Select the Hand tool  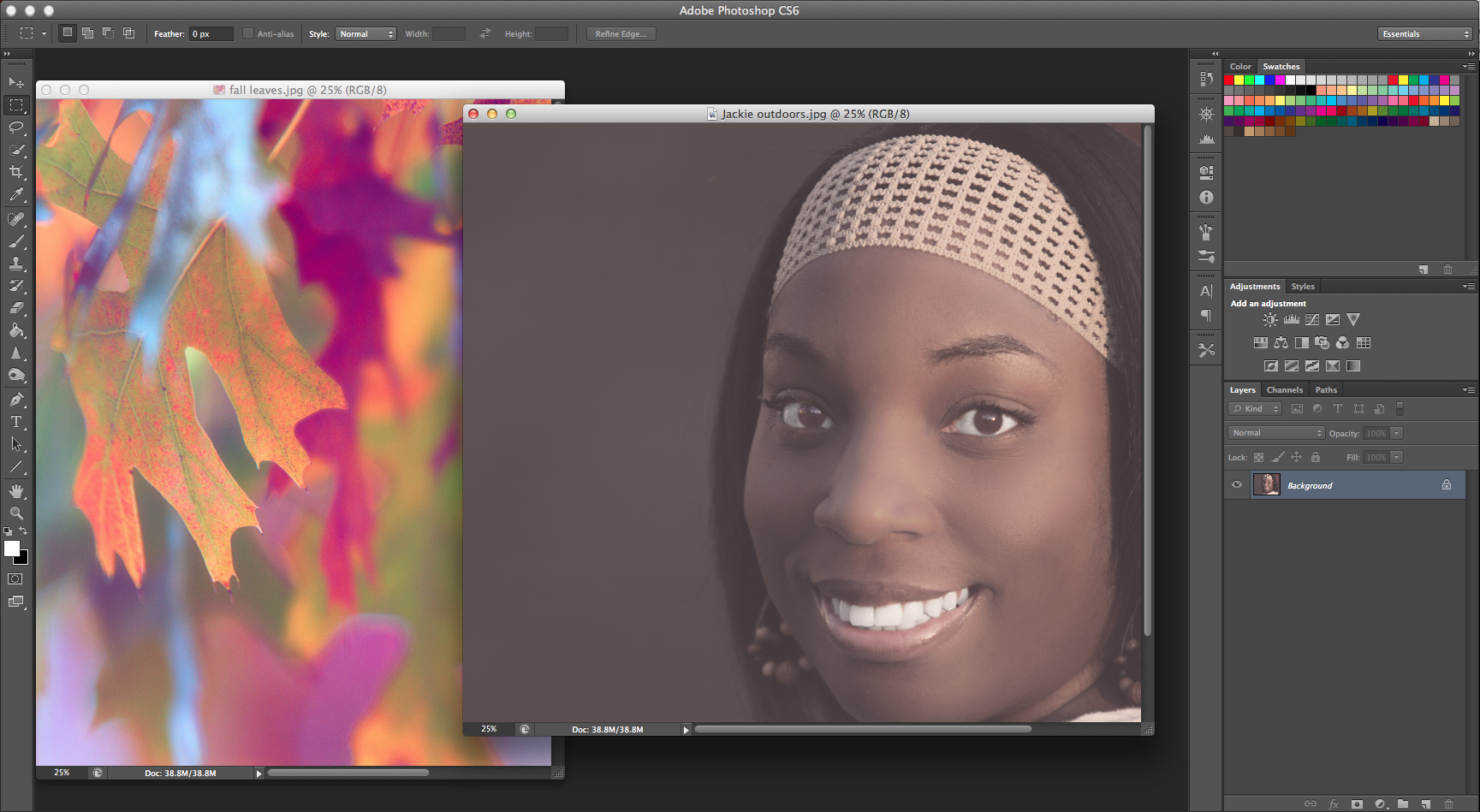(x=16, y=491)
